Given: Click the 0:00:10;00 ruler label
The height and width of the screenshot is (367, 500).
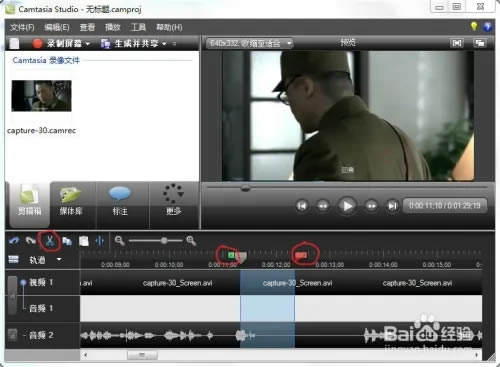Looking at the screenshot, I should (169, 265).
